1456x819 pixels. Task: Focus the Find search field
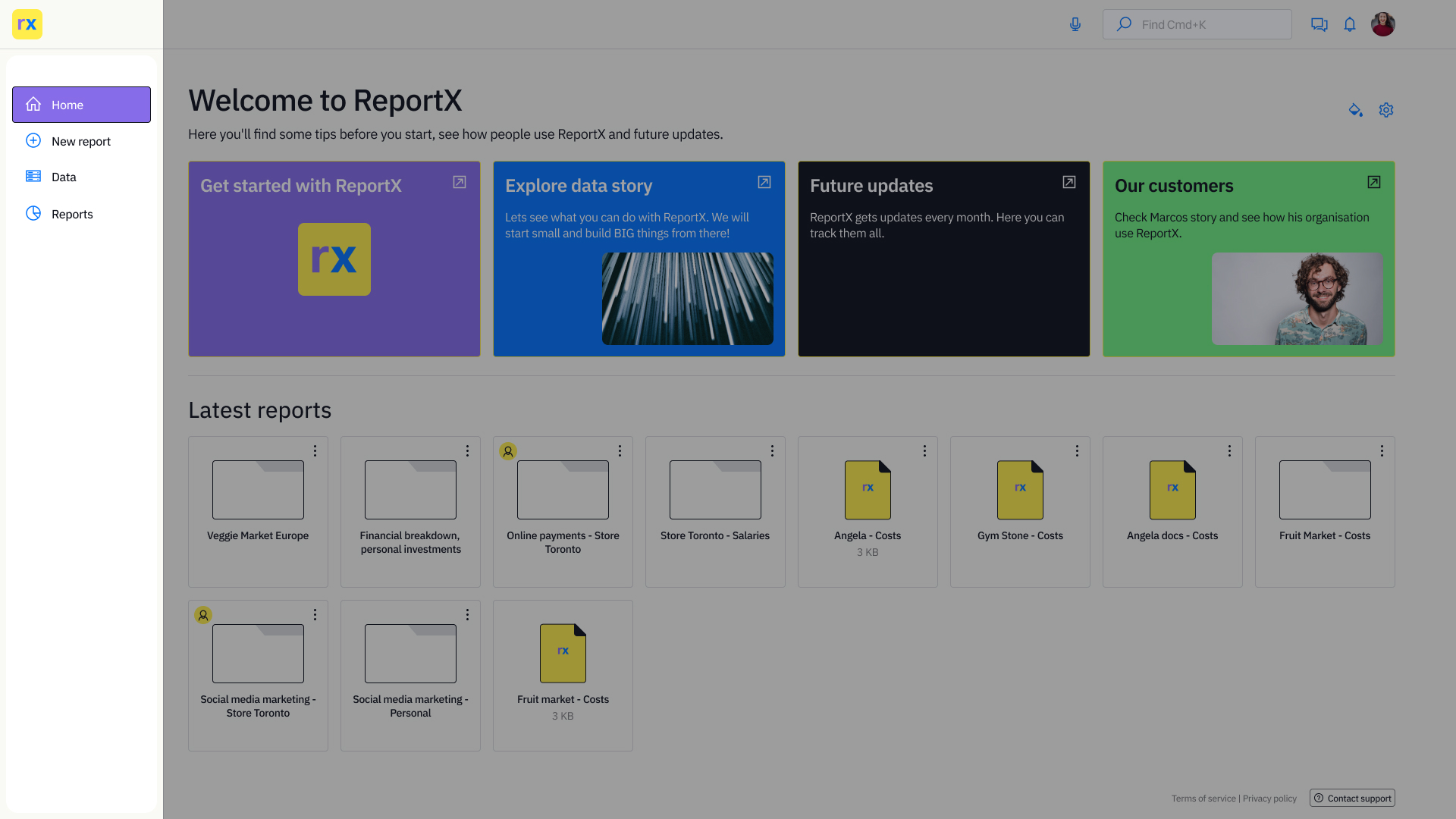click(1197, 24)
